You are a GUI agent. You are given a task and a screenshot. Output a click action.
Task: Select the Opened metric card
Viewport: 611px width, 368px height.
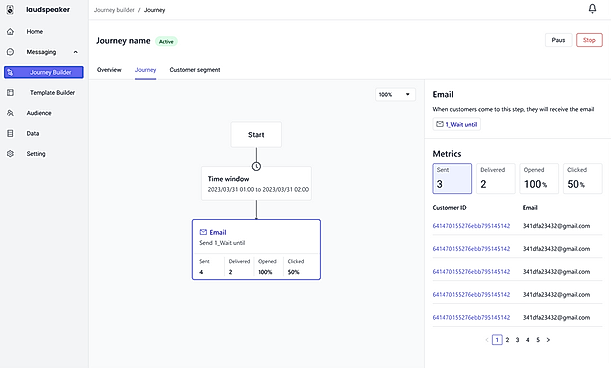click(x=539, y=179)
